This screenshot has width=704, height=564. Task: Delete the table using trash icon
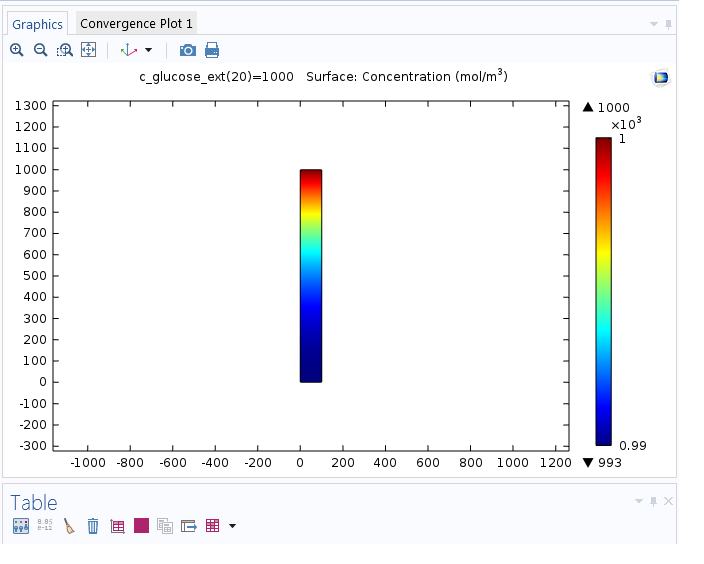pos(93,526)
